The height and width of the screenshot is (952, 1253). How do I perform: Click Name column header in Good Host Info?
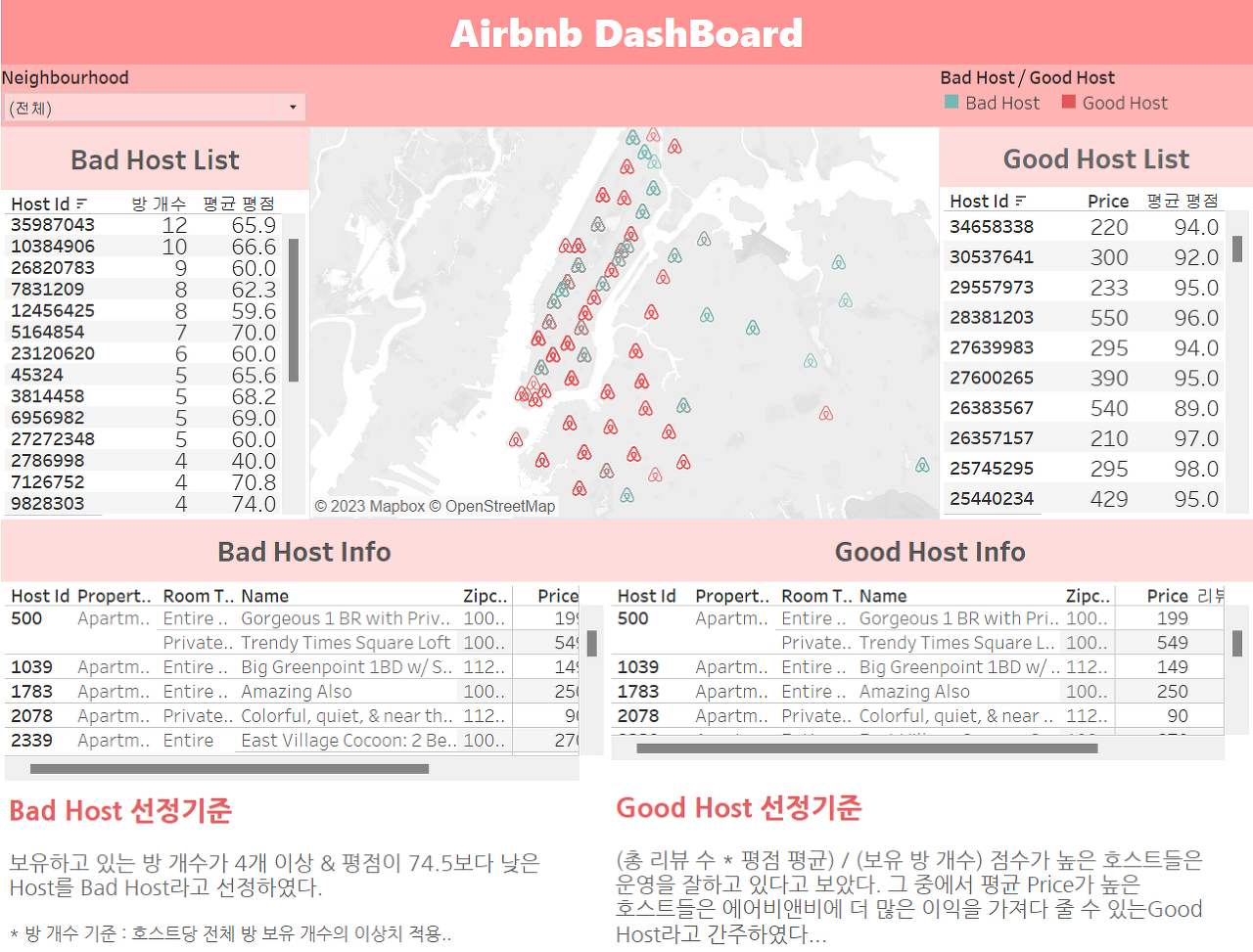coord(883,596)
